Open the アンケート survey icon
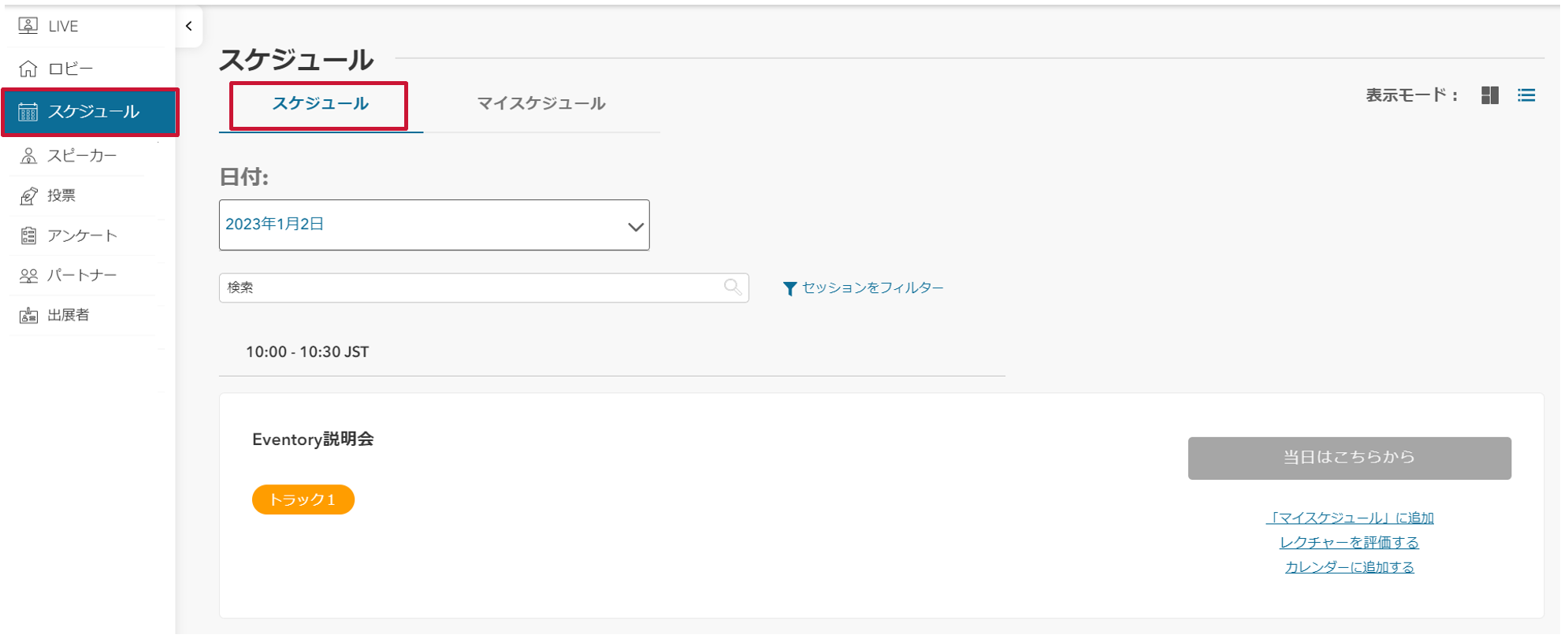 [x=28, y=236]
